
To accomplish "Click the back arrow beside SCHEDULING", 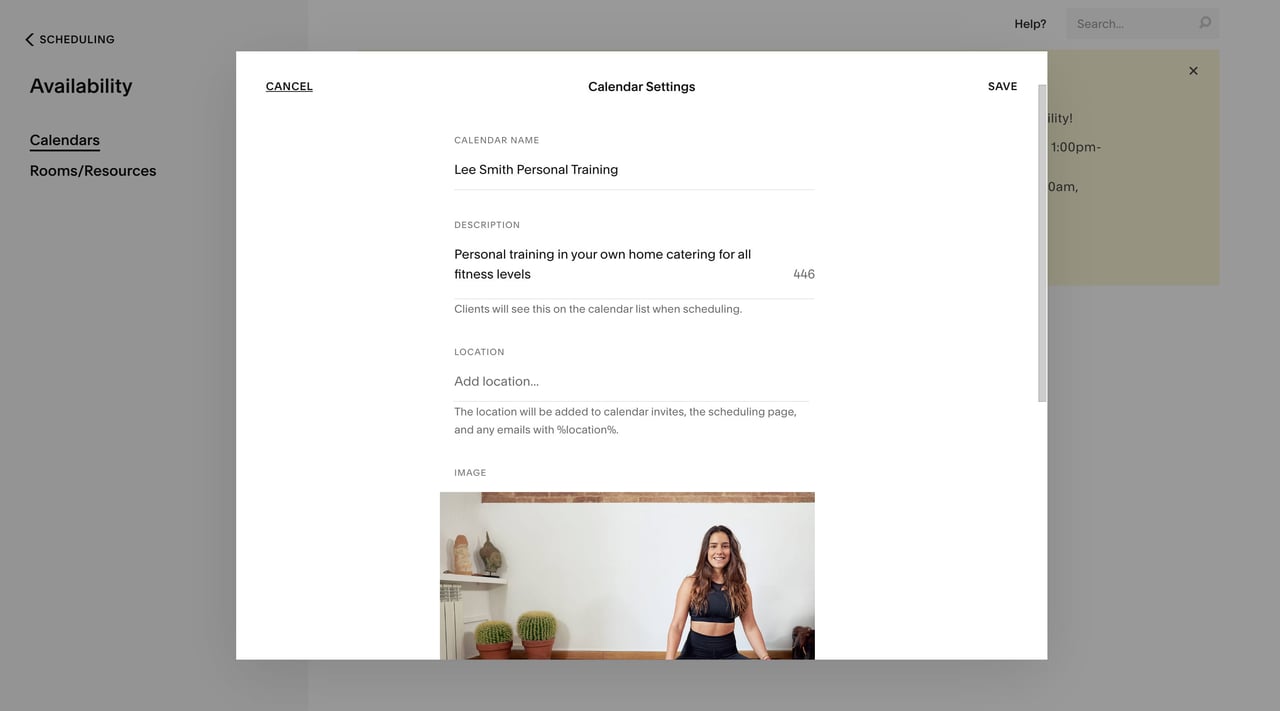I will coord(27,38).
